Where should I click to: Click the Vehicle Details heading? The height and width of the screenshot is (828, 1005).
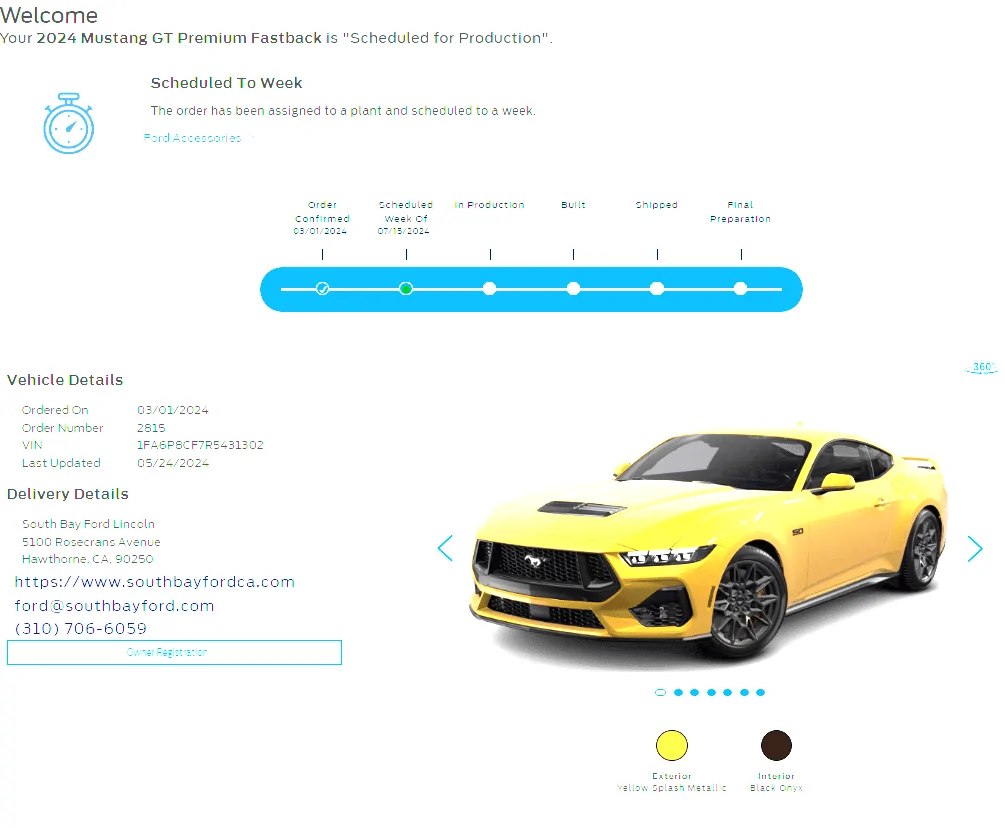point(65,380)
